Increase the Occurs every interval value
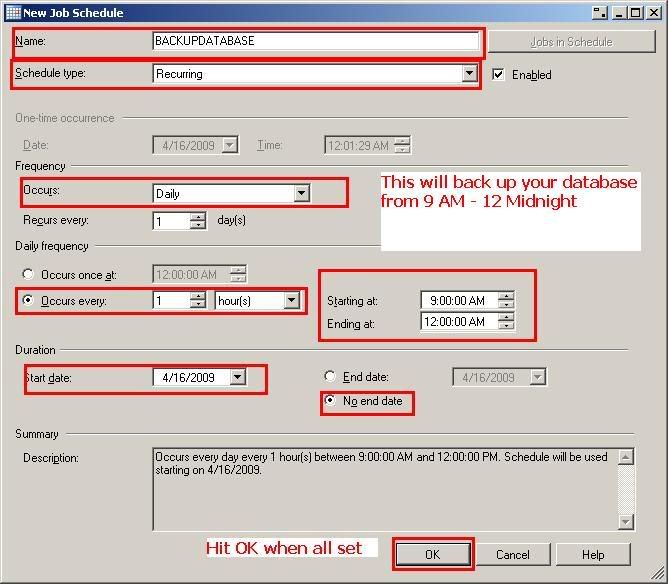Screen dimensions: 668x584 (198, 296)
